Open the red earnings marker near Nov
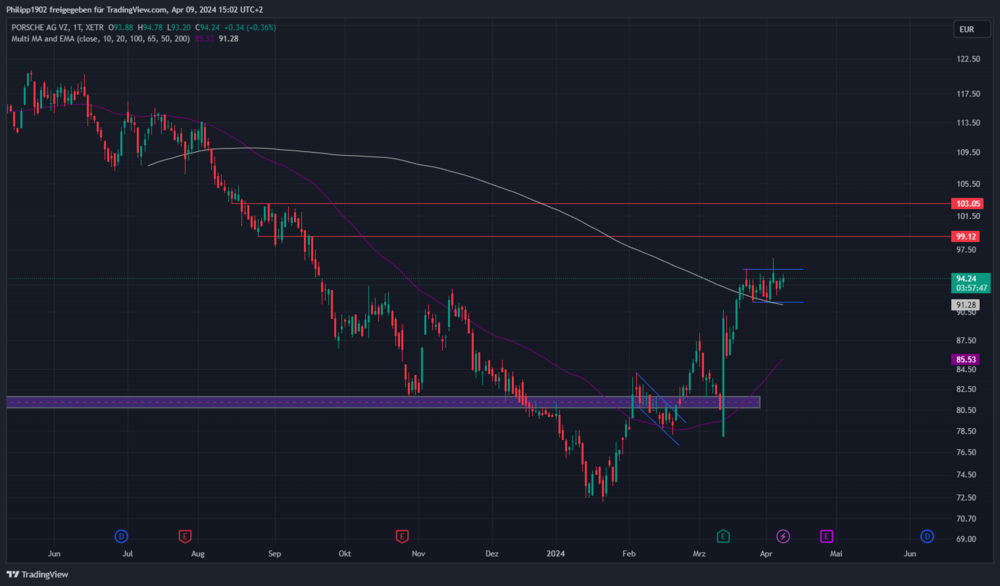1000x586 pixels. (x=402, y=536)
